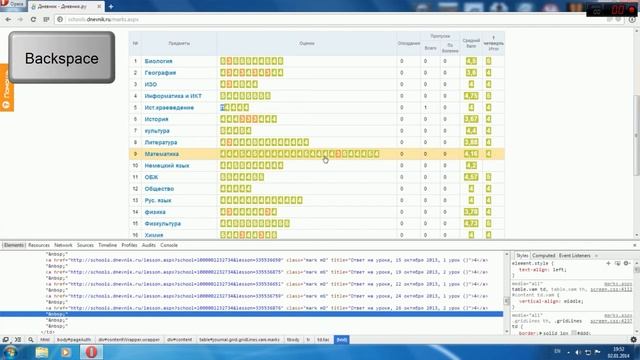Open the Информатика и ИКТ subject link
The height and width of the screenshot is (360, 640).
click(x=173, y=96)
